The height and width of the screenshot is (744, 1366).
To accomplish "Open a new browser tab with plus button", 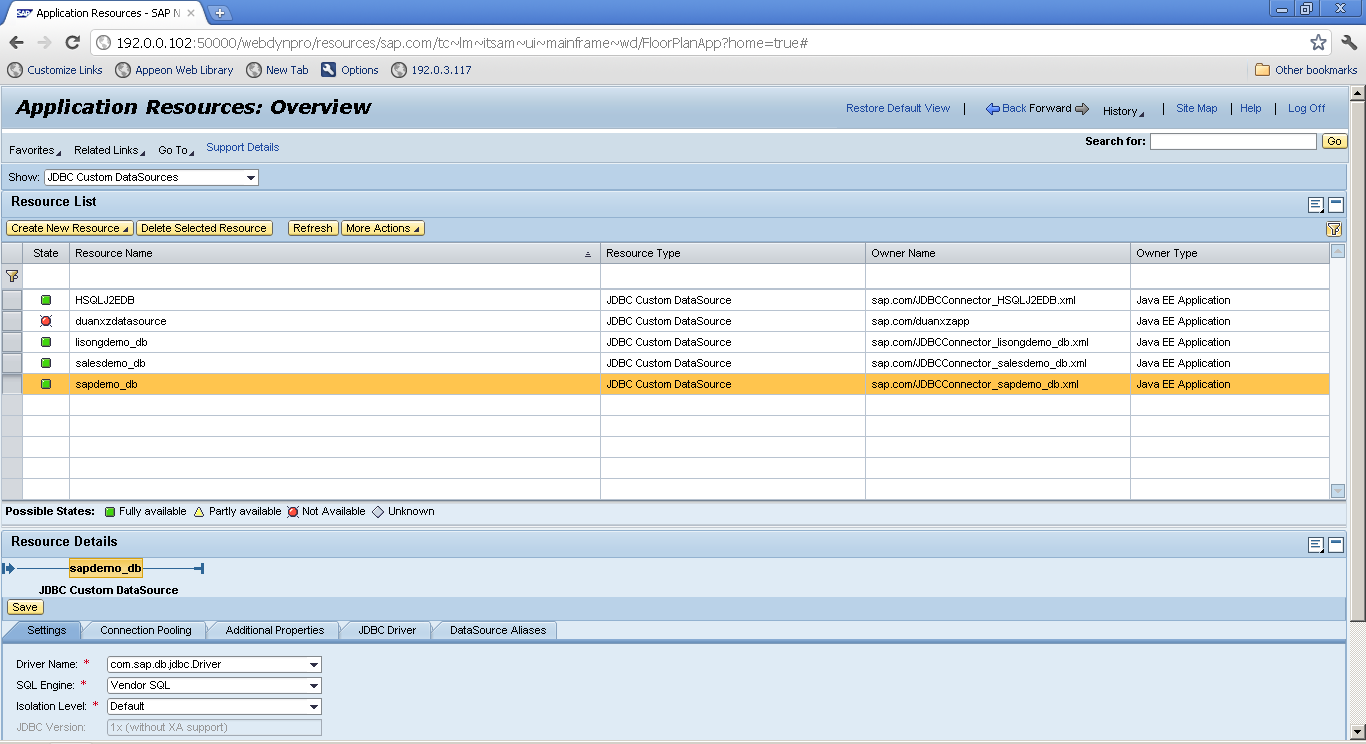I will 220,13.
